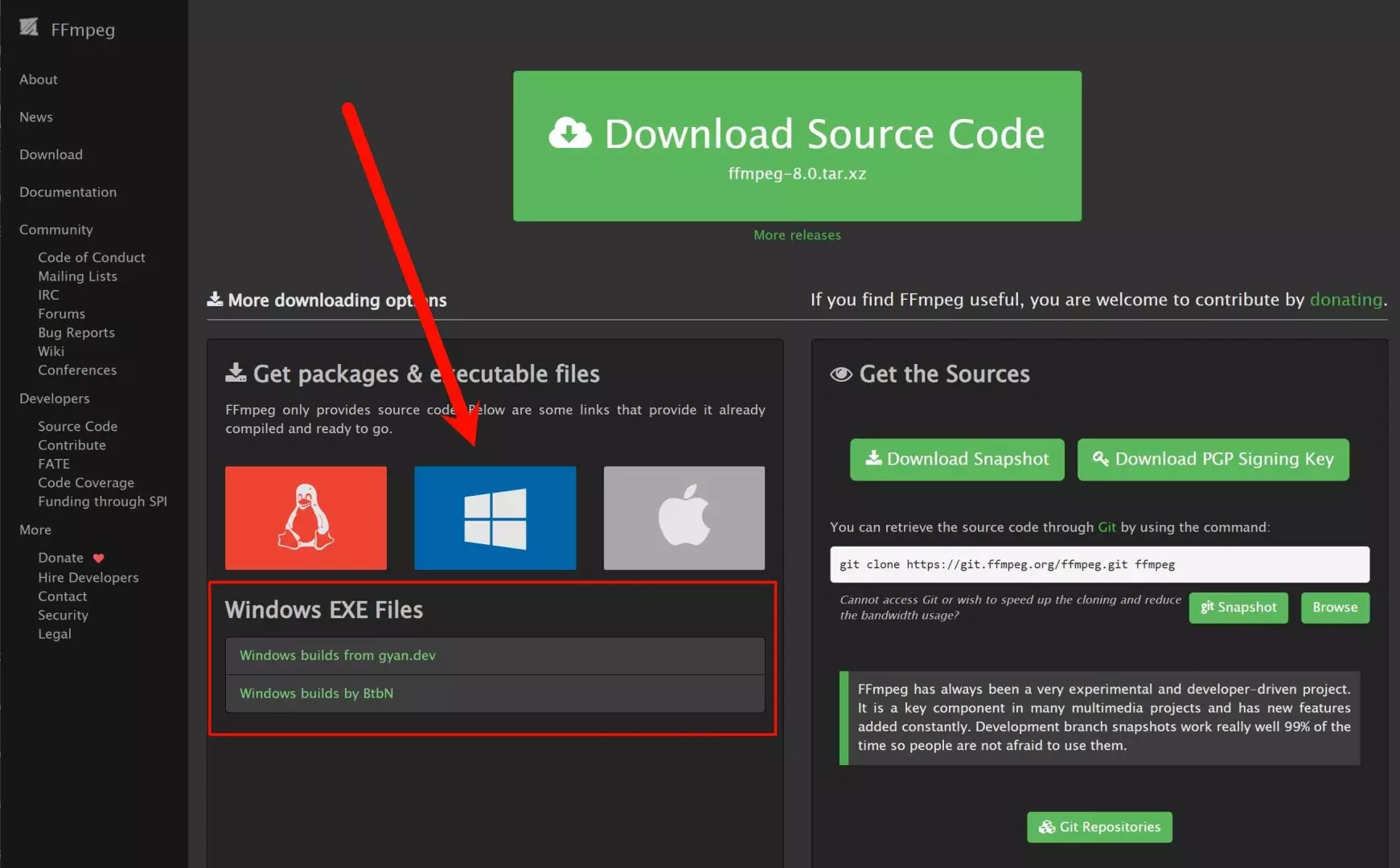Open the Contribute link
The height and width of the screenshot is (868, 1400).
pyautogui.click(x=72, y=445)
